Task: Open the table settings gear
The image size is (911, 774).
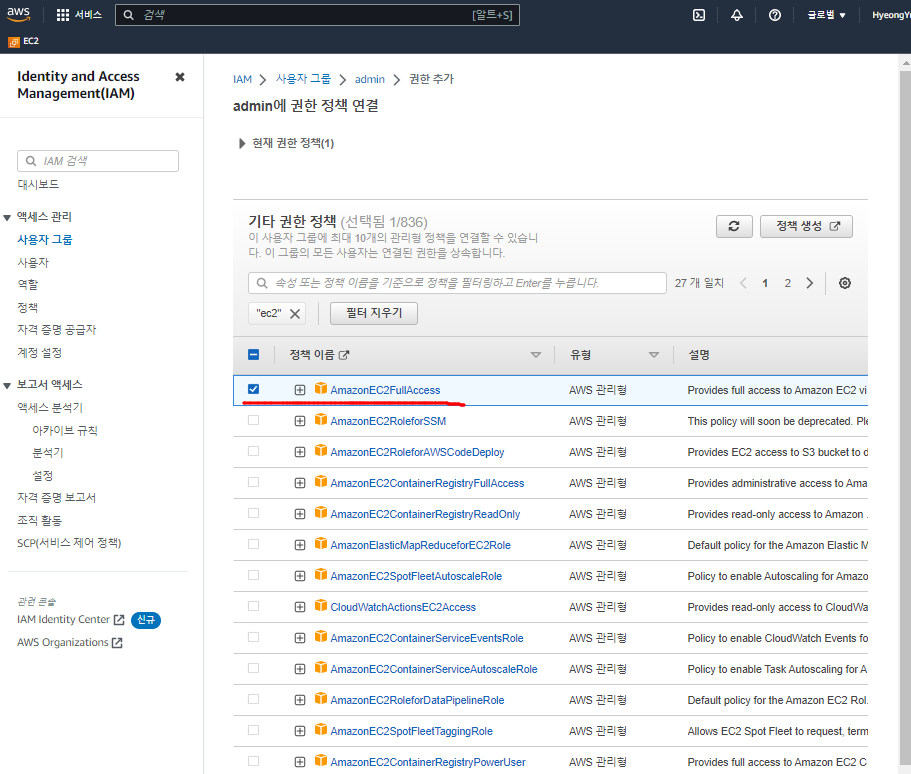Action: pos(845,283)
